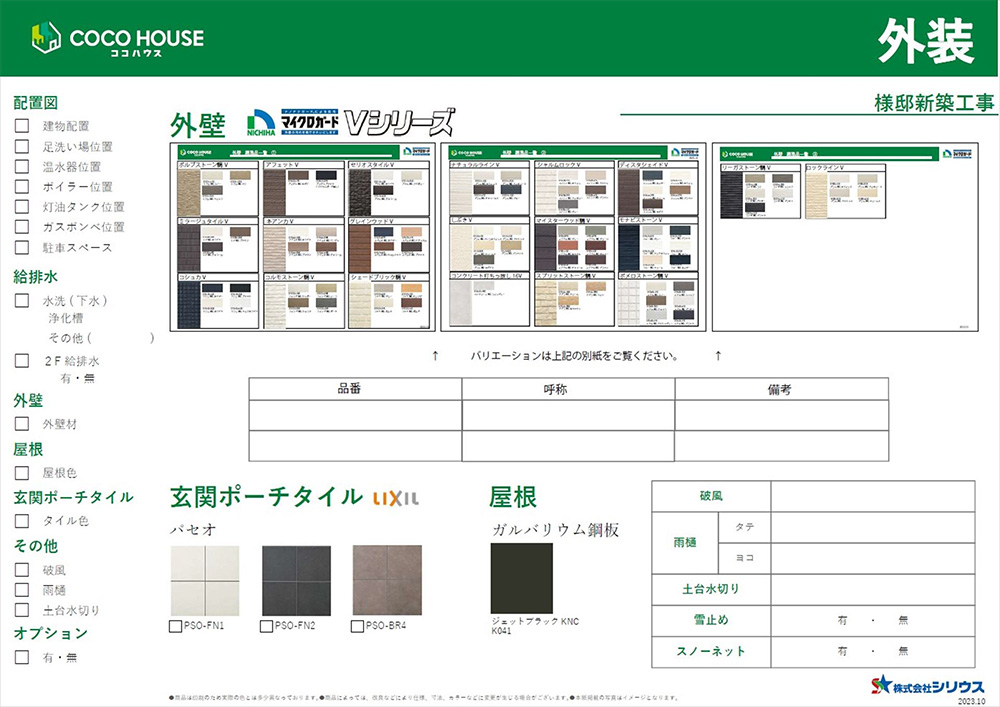Click the first empty cell under 品番
This screenshot has width=1000, height=707.
pyautogui.click(x=355, y=415)
